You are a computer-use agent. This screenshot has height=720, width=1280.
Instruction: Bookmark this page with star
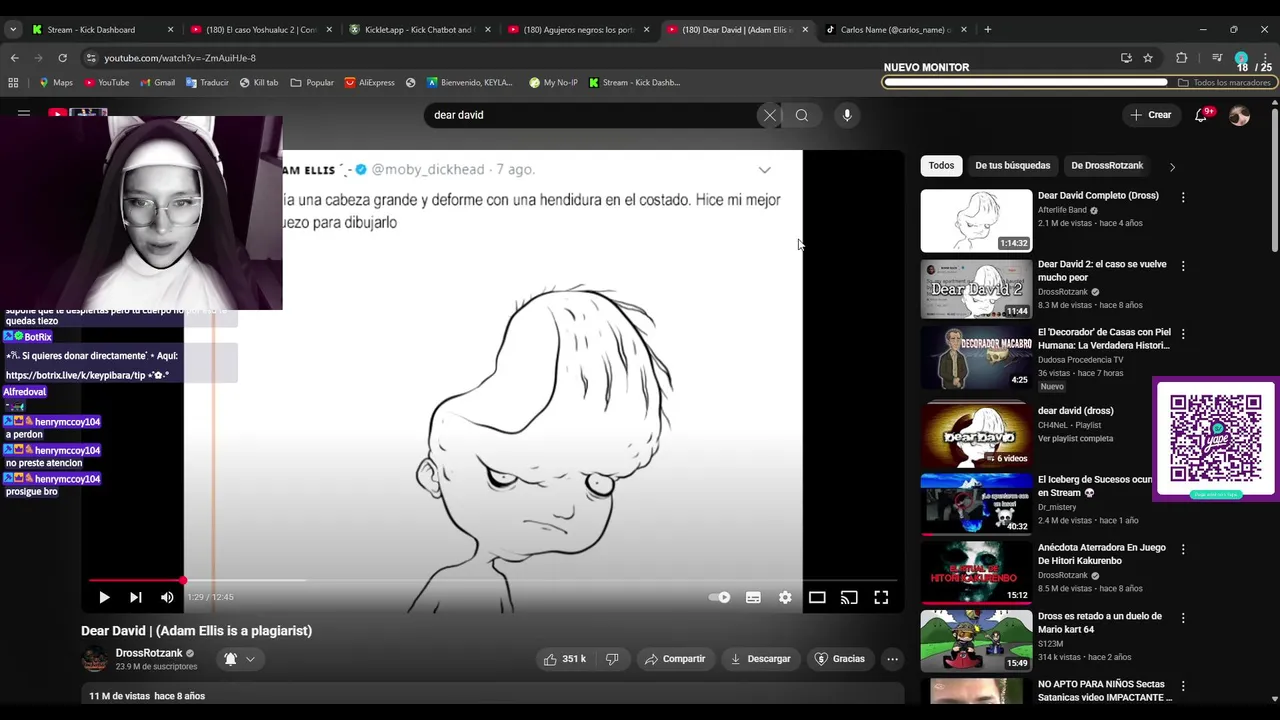1148,58
